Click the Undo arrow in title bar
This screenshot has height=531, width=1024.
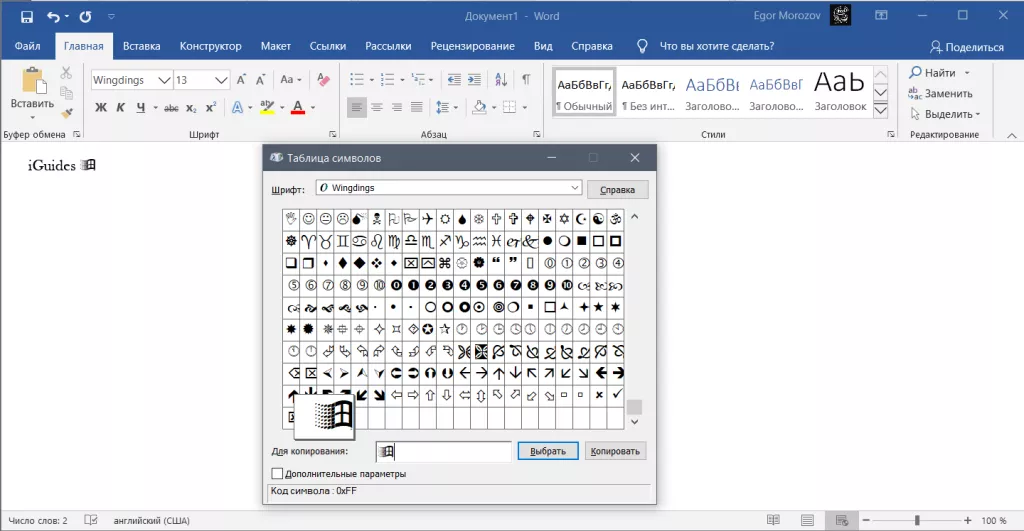pyautogui.click(x=53, y=16)
